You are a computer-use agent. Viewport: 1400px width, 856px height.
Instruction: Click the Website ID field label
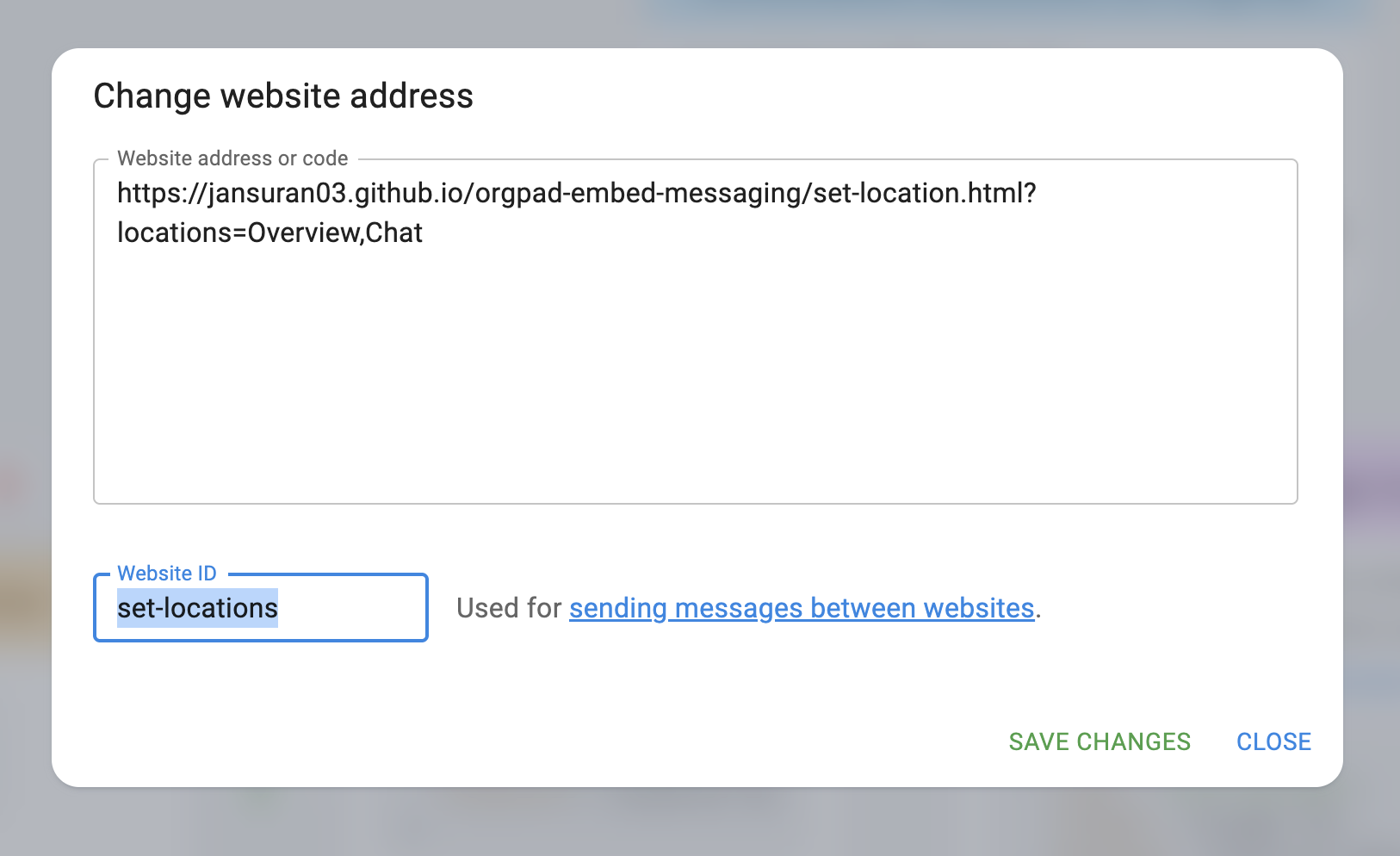click(x=166, y=574)
